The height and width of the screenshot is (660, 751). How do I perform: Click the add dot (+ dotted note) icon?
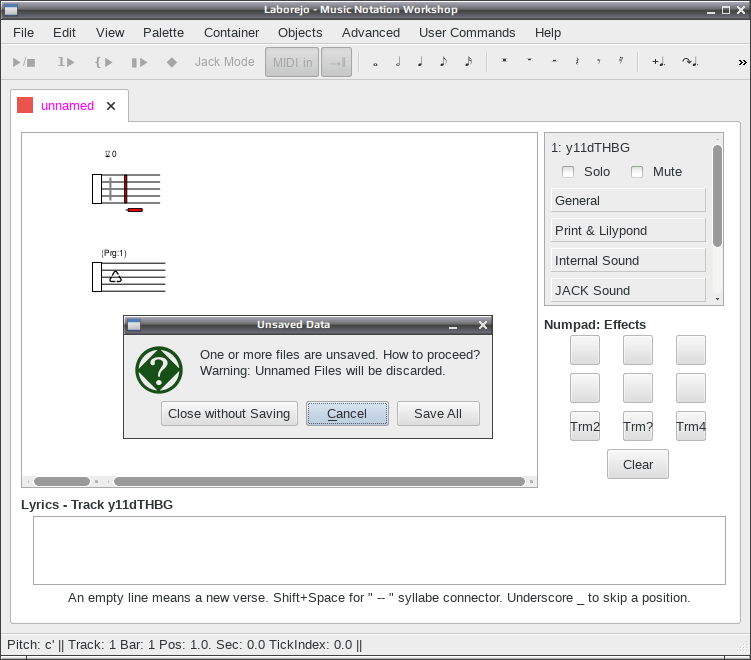659,62
